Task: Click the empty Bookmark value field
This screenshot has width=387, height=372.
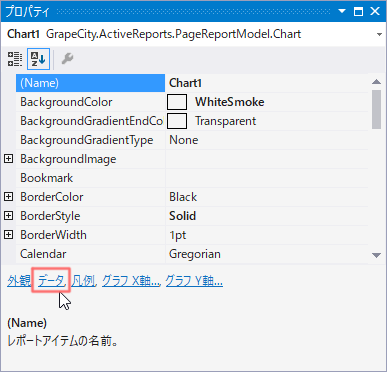Action: (x=267, y=178)
